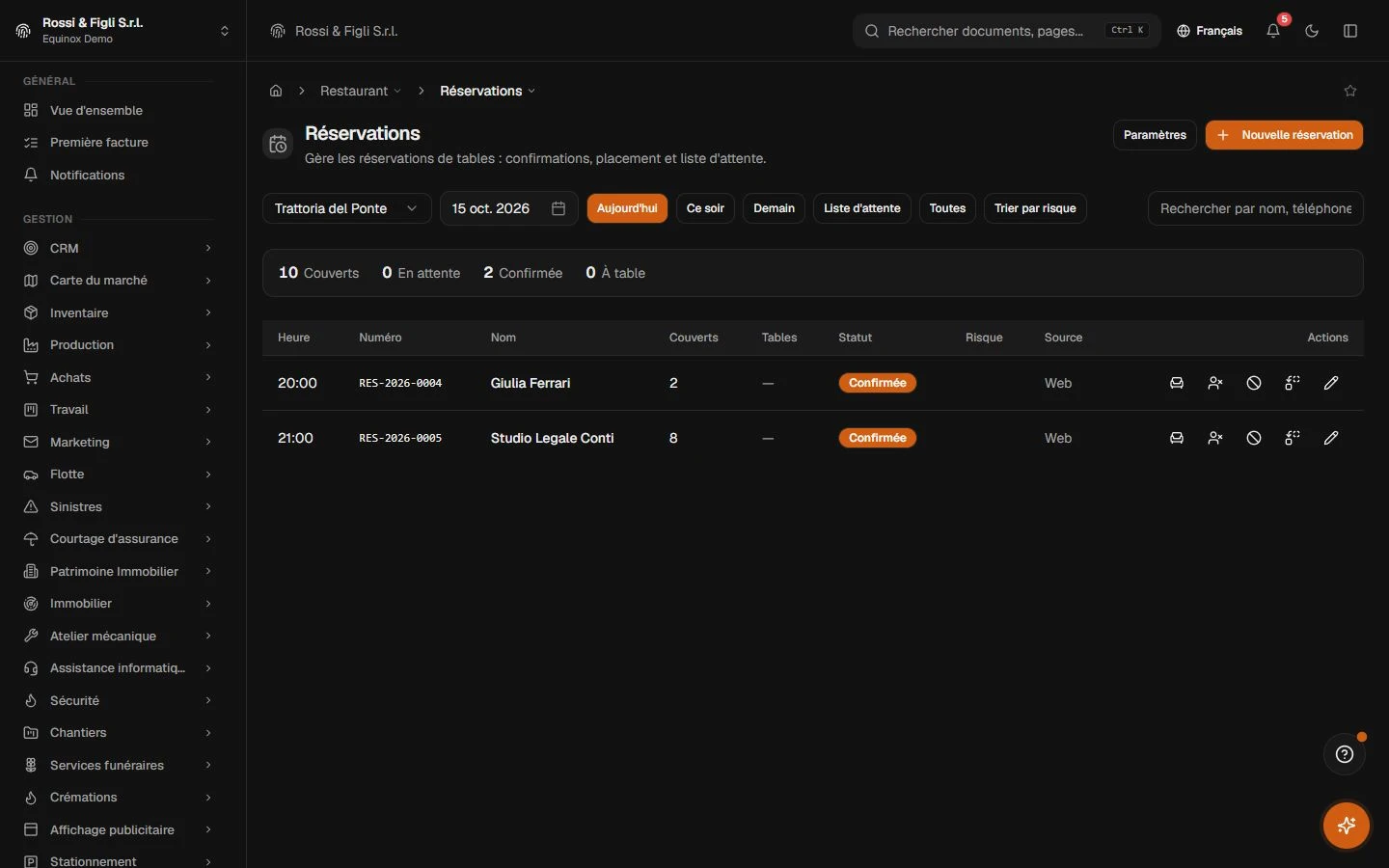This screenshot has height=868, width=1389.
Task: Expand the Restaurant breadcrumb dropdown
Action: coord(361,91)
